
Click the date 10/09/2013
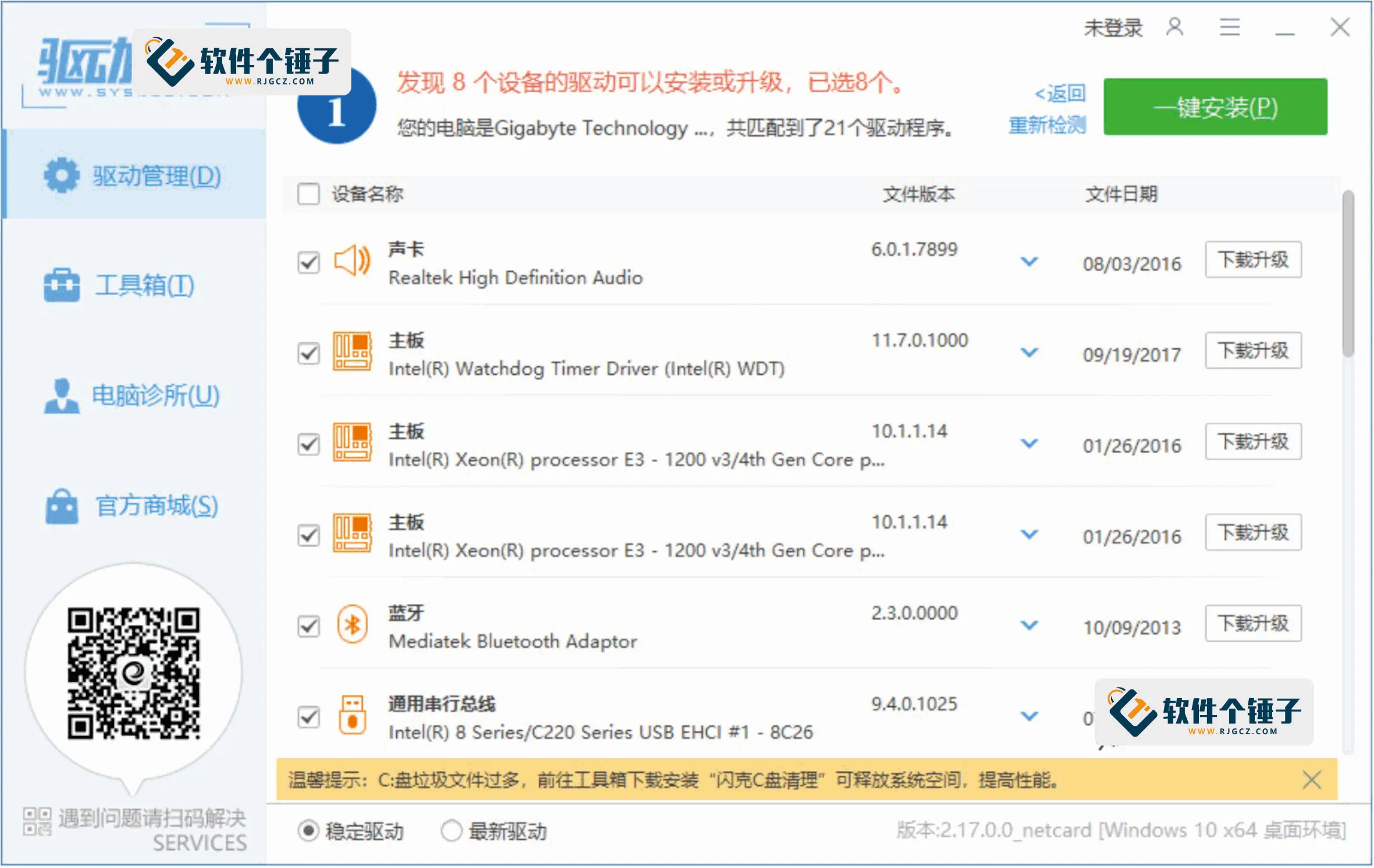pyautogui.click(x=1131, y=628)
